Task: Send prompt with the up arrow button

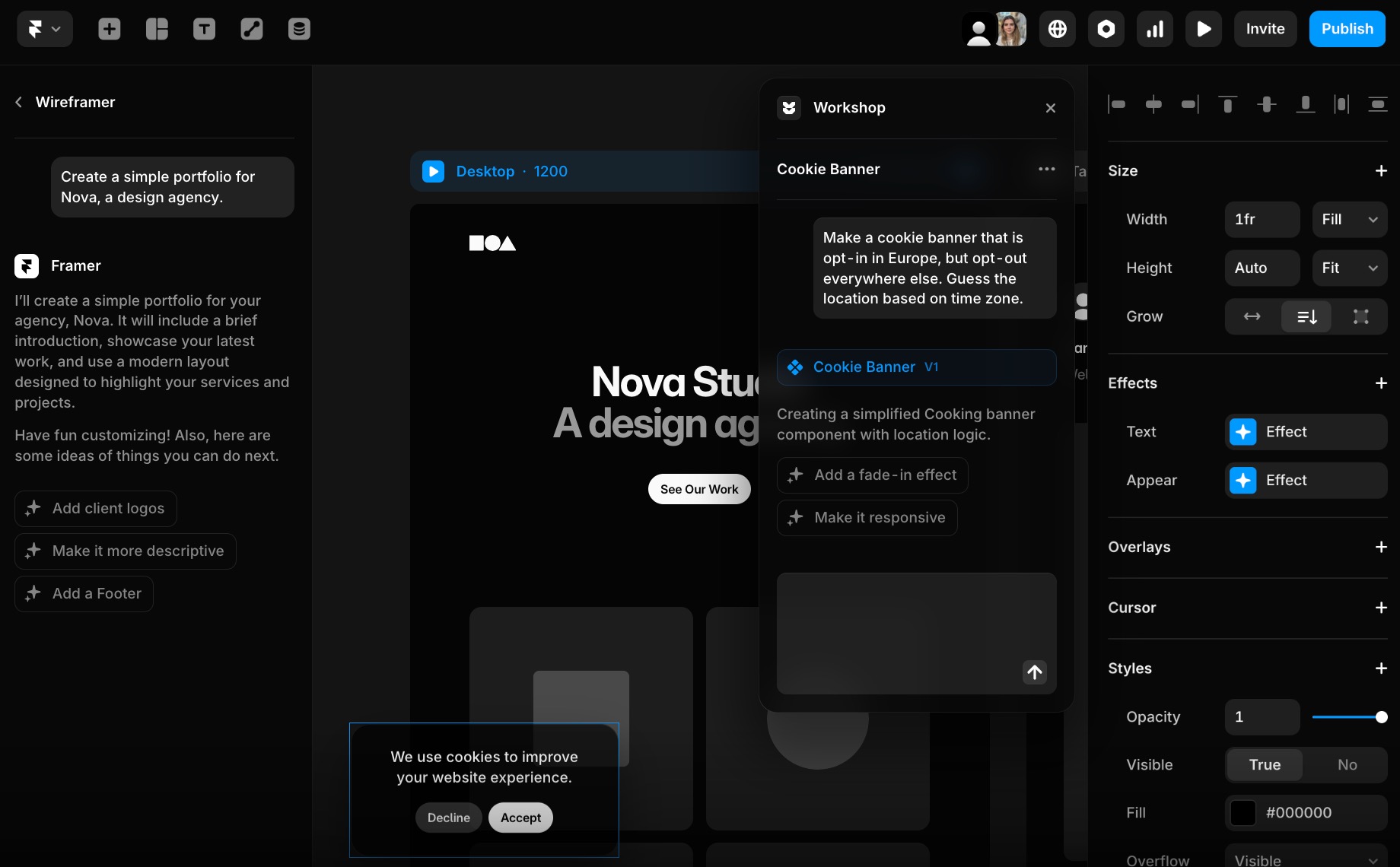Action: tap(1035, 672)
